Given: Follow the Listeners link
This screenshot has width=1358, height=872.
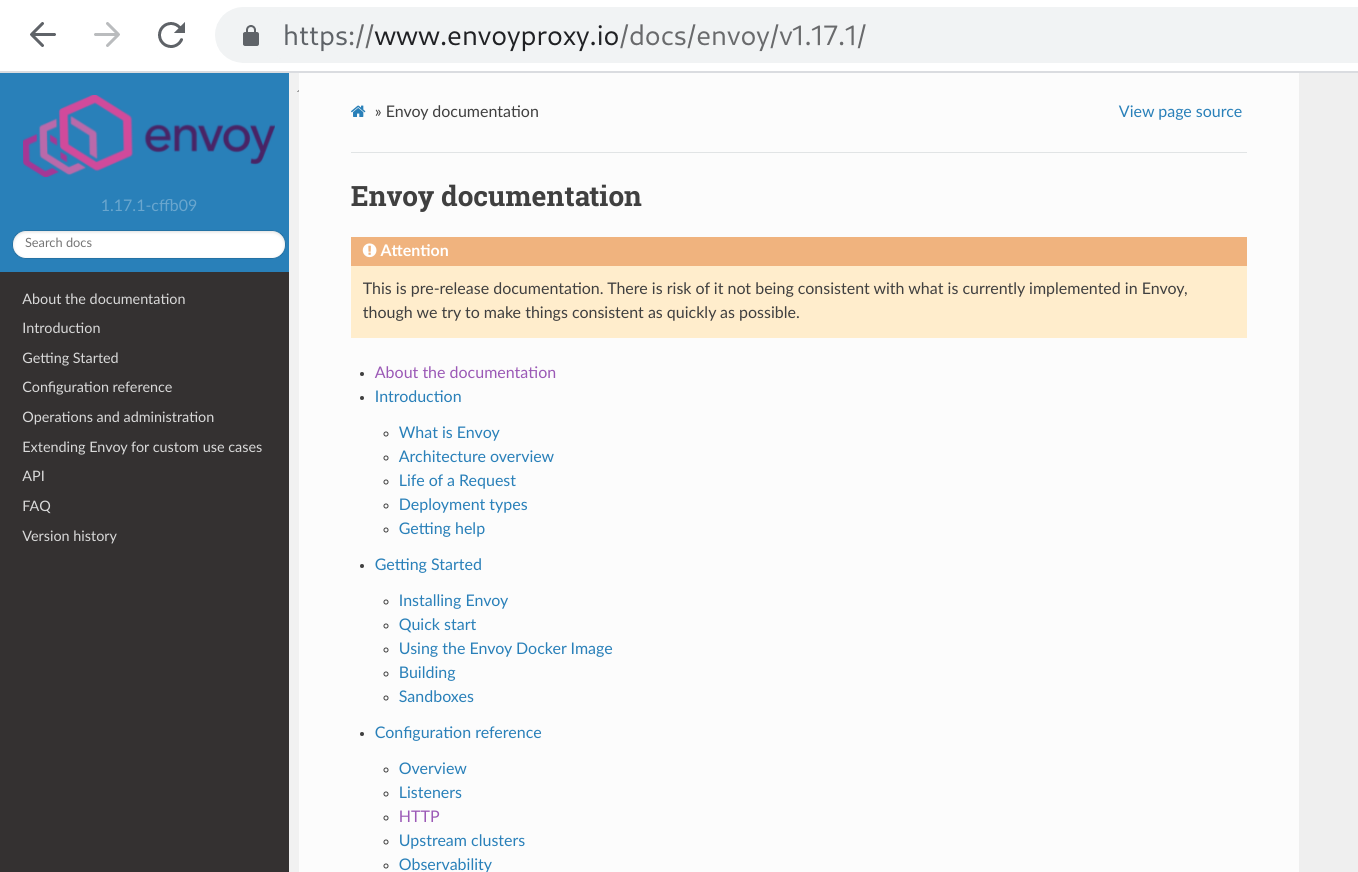Looking at the screenshot, I should [x=430, y=792].
